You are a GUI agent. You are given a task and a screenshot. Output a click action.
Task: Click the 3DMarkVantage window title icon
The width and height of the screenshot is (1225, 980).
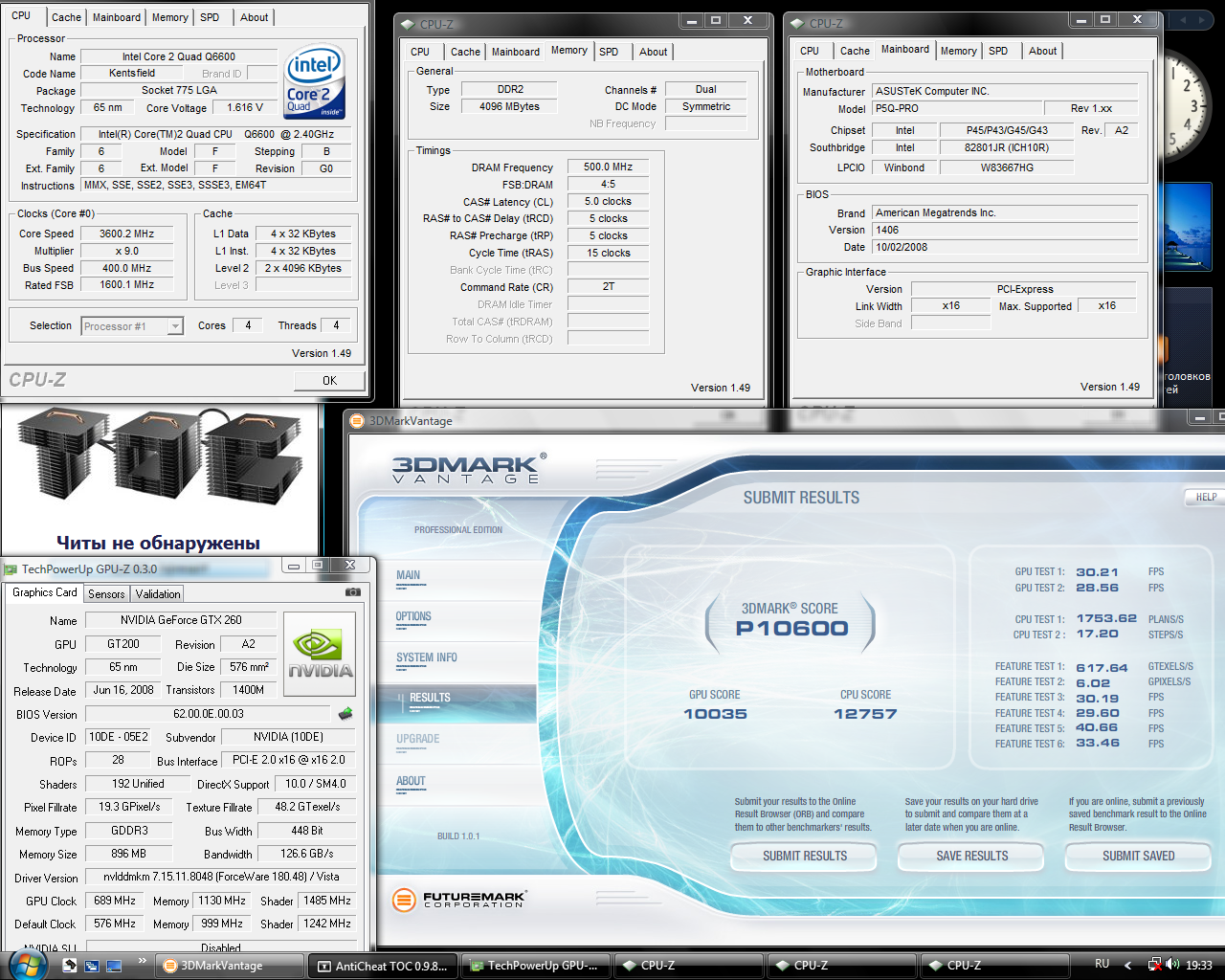coord(357,420)
